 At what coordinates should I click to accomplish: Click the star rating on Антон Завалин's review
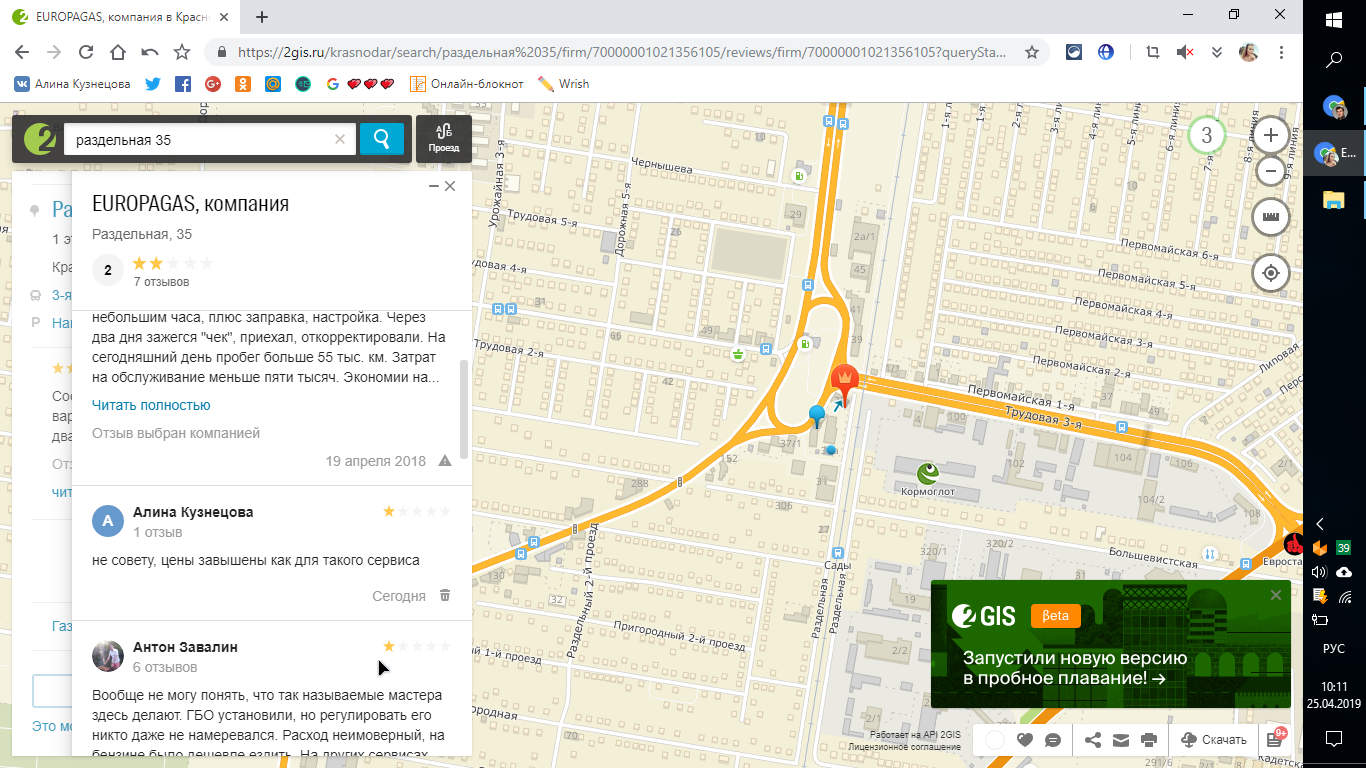point(417,646)
